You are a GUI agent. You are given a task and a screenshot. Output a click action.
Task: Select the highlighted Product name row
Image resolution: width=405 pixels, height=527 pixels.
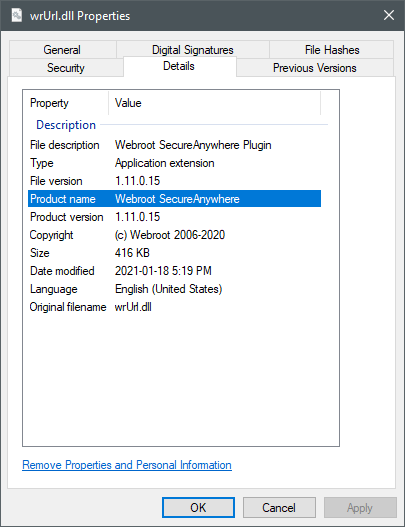[x=174, y=199]
